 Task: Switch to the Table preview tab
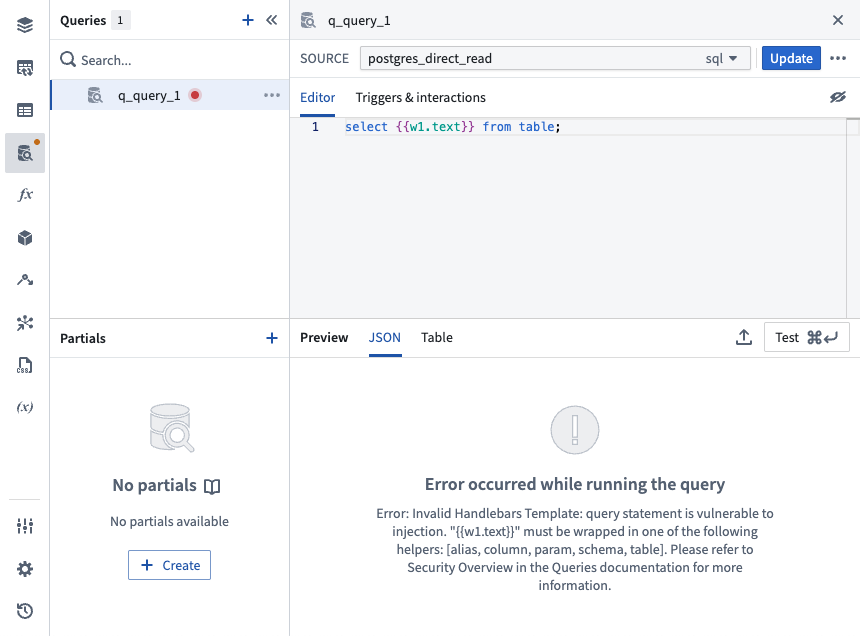tap(437, 338)
